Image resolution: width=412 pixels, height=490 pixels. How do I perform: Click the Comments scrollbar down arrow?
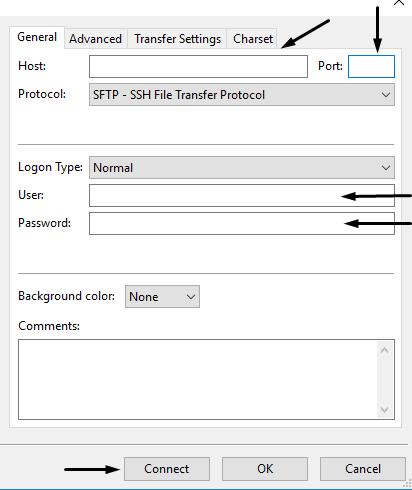tap(384, 409)
